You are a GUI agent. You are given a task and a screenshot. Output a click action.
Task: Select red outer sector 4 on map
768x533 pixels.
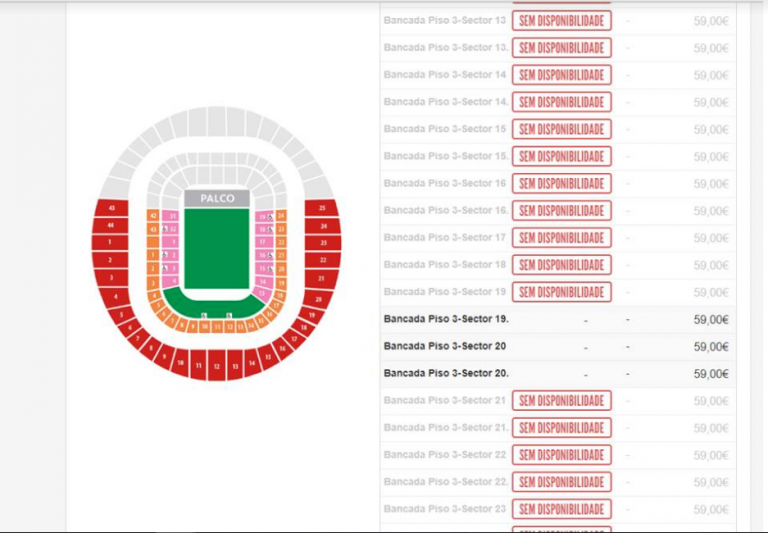pyautogui.click(x=116, y=296)
